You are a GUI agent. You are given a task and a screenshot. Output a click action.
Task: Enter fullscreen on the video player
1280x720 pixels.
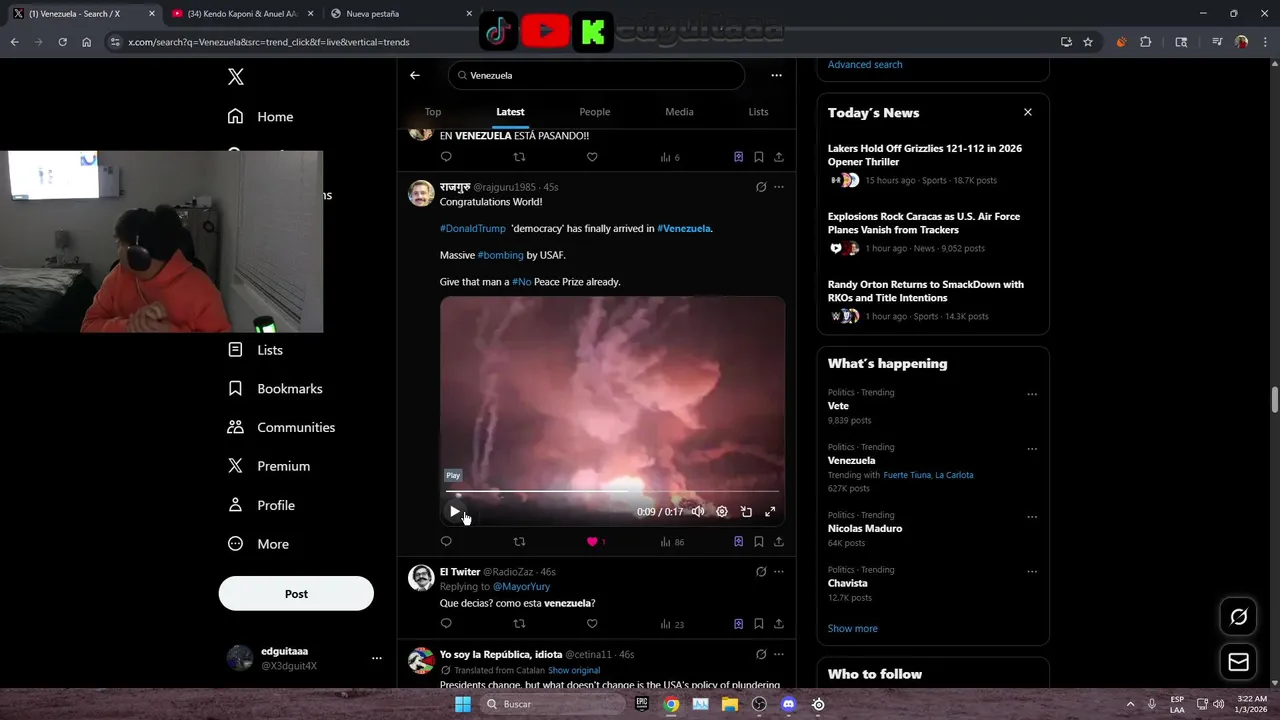coord(770,511)
